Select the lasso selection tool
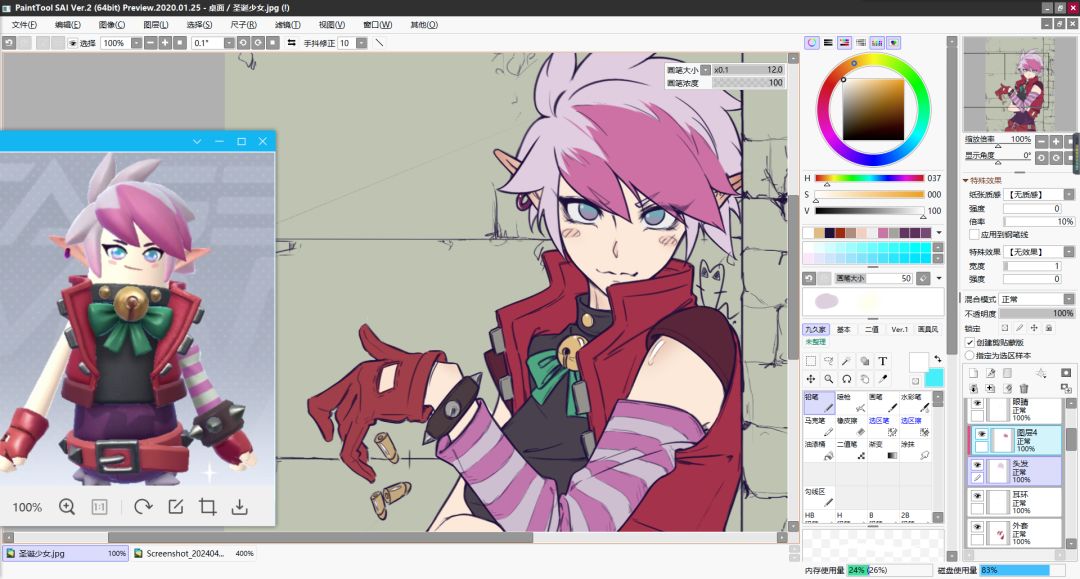The height and width of the screenshot is (579, 1080). point(829,361)
